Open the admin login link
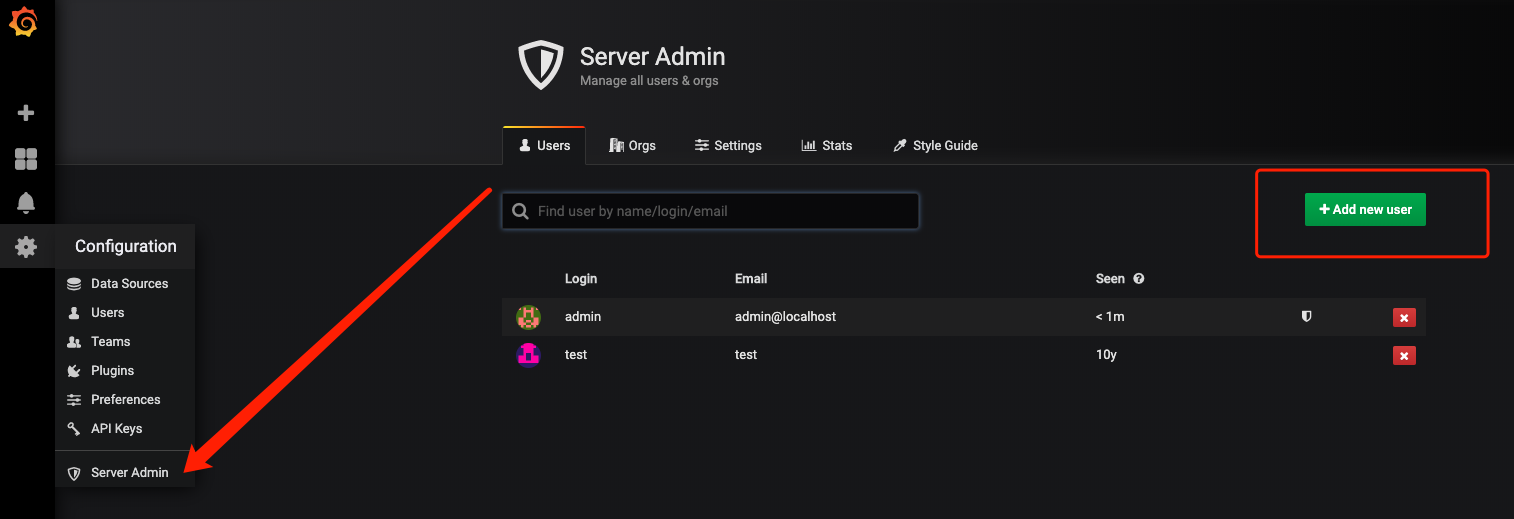The height and width of the screenshot is (519, 1514). (x=583, y=317)
